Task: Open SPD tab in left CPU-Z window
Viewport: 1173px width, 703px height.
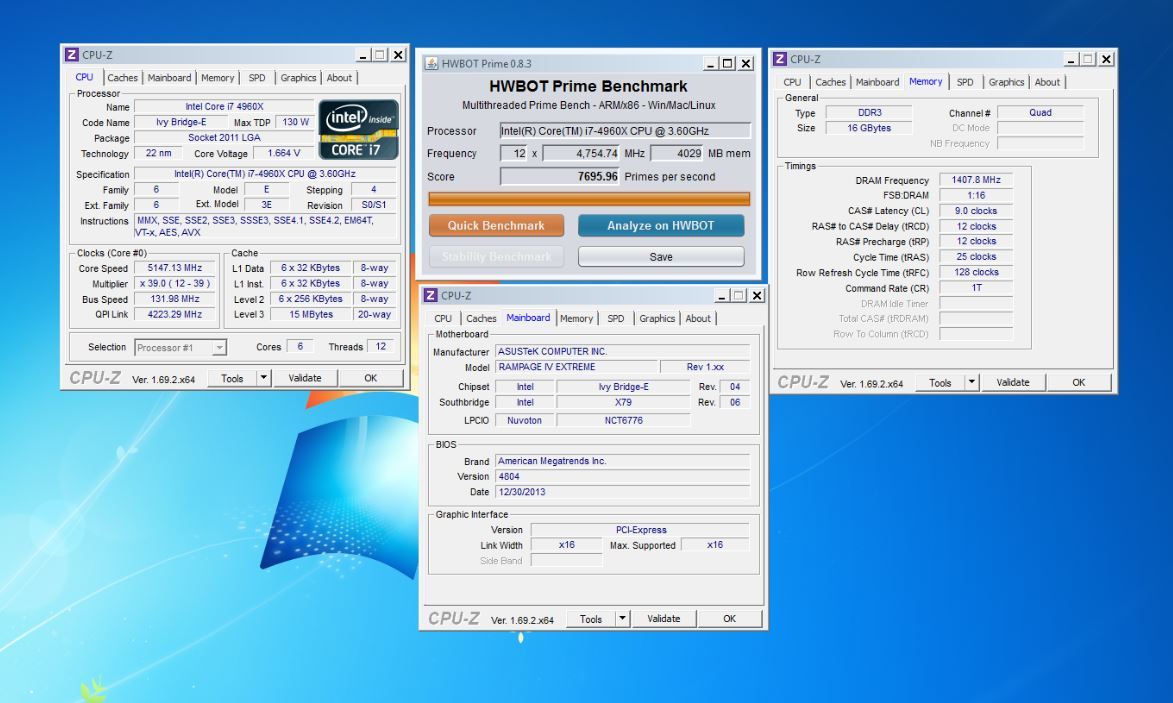Action: click(x=257, y=78)
